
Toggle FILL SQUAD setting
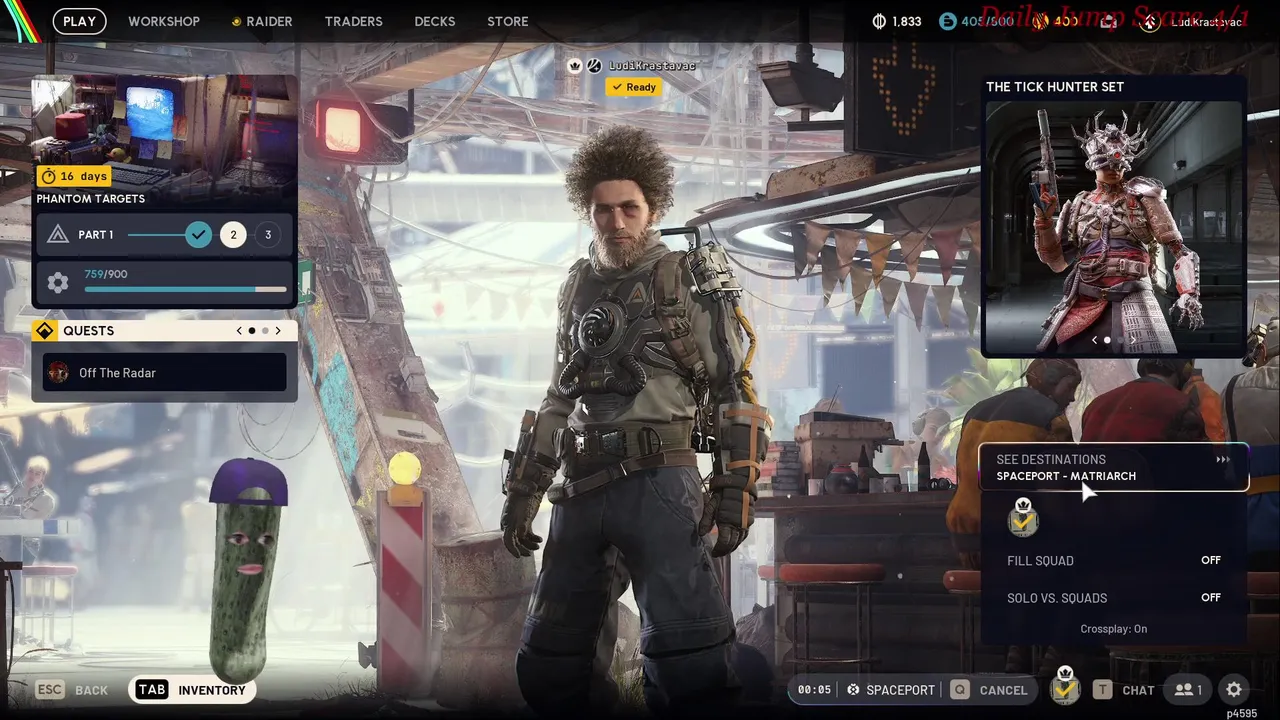1114,561
